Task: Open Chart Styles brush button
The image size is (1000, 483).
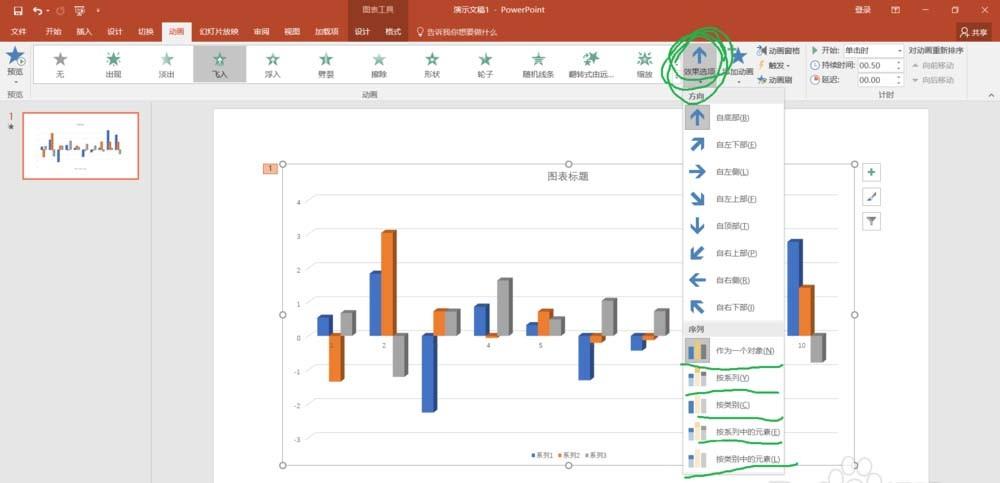Action: pos(871,197)
